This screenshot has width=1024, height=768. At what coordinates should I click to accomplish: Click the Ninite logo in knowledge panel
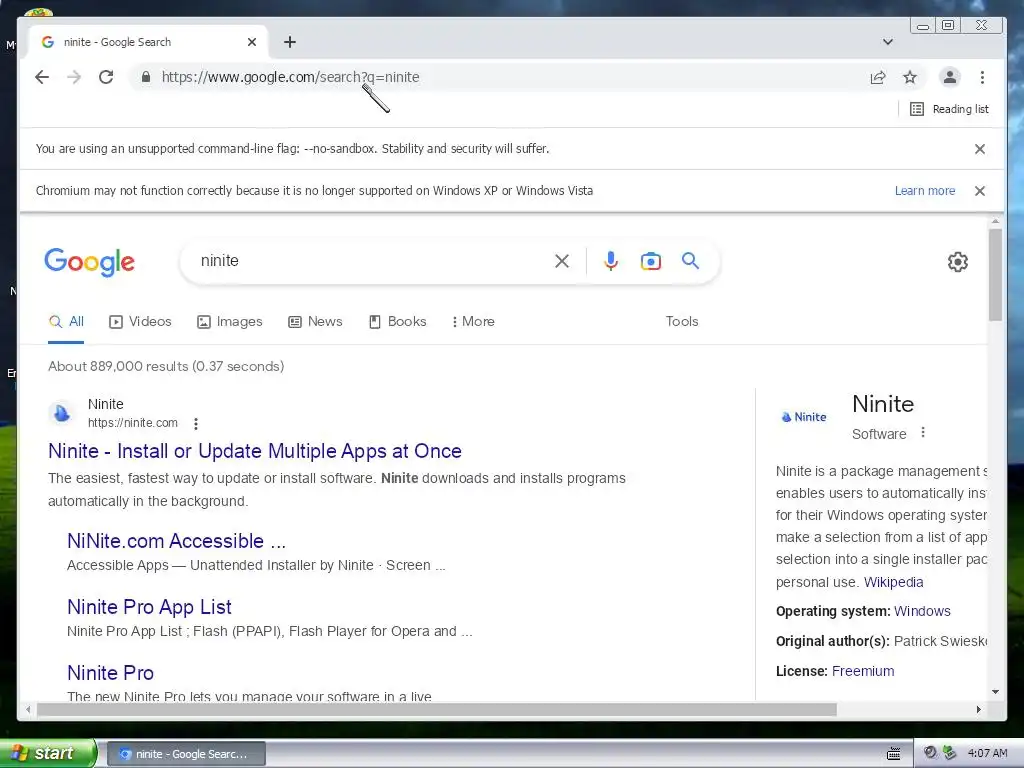[804, 417]
